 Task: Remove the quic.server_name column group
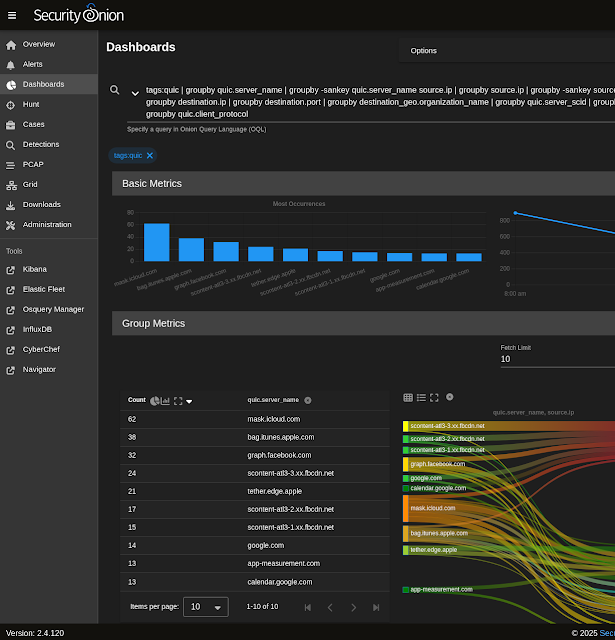tap(308, 400)
